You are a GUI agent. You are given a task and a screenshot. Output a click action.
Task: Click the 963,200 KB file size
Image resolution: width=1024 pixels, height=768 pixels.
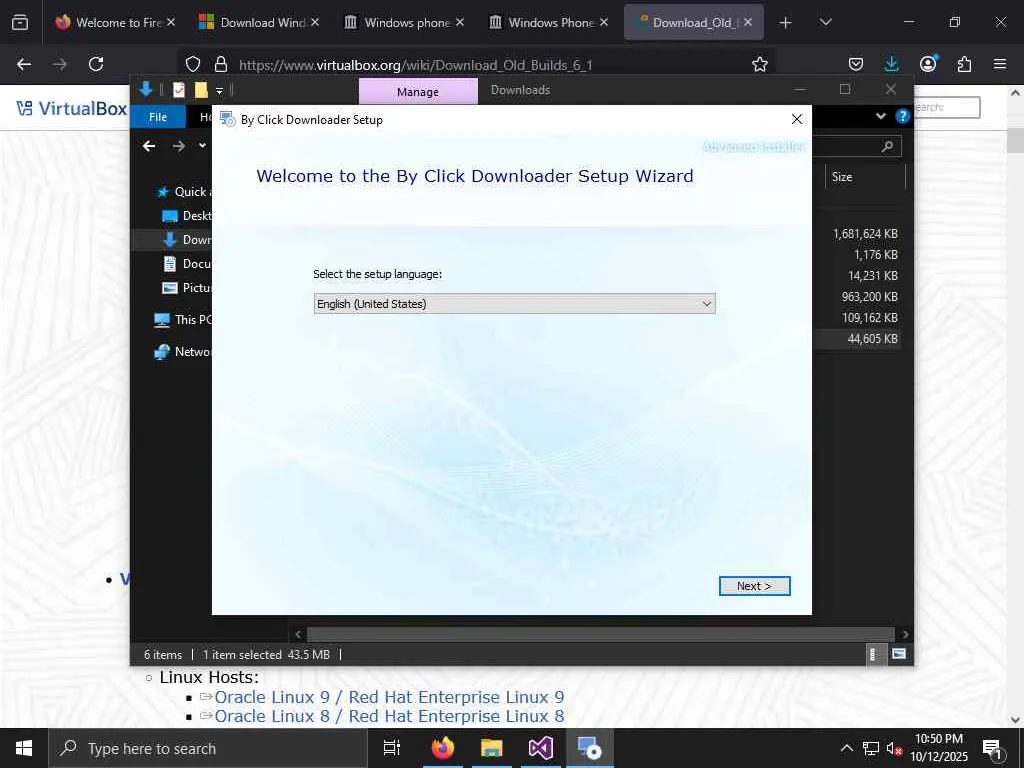click(869, 296)
